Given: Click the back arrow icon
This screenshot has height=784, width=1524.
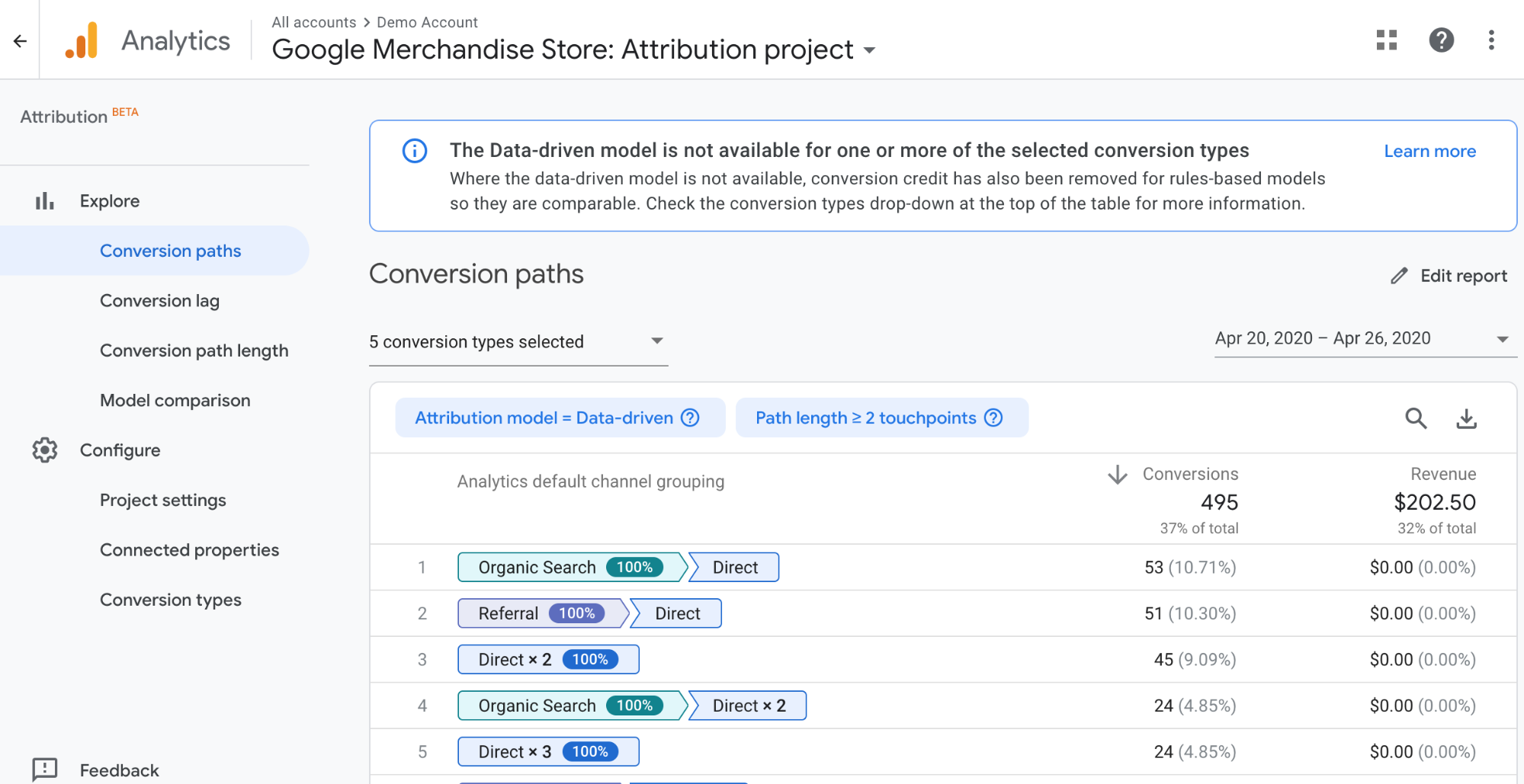Looking at the screenshot, I should (20, 41).
